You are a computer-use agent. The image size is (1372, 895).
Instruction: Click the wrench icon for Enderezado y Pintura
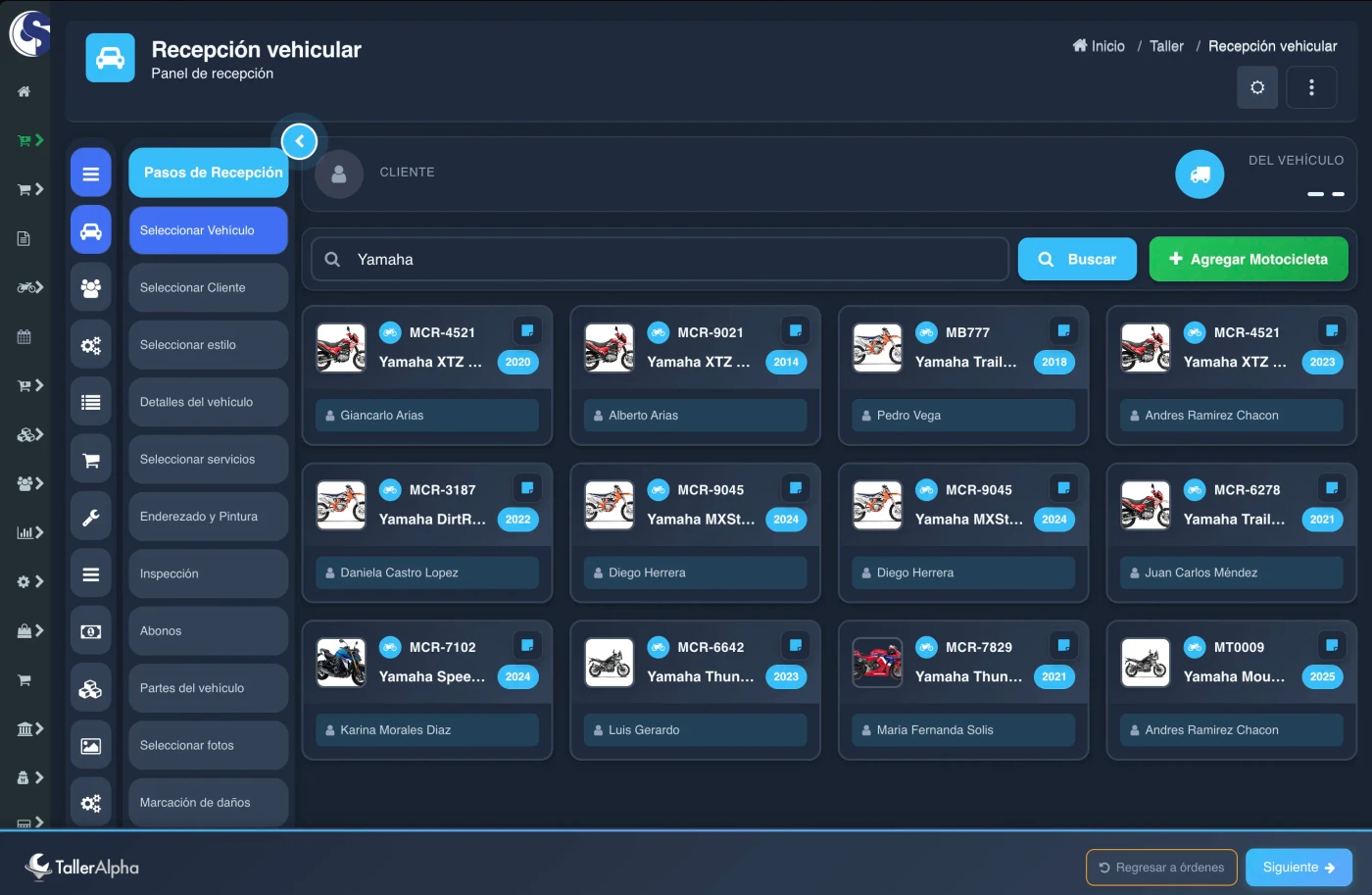pyautogui.click(x=90, y=518)
